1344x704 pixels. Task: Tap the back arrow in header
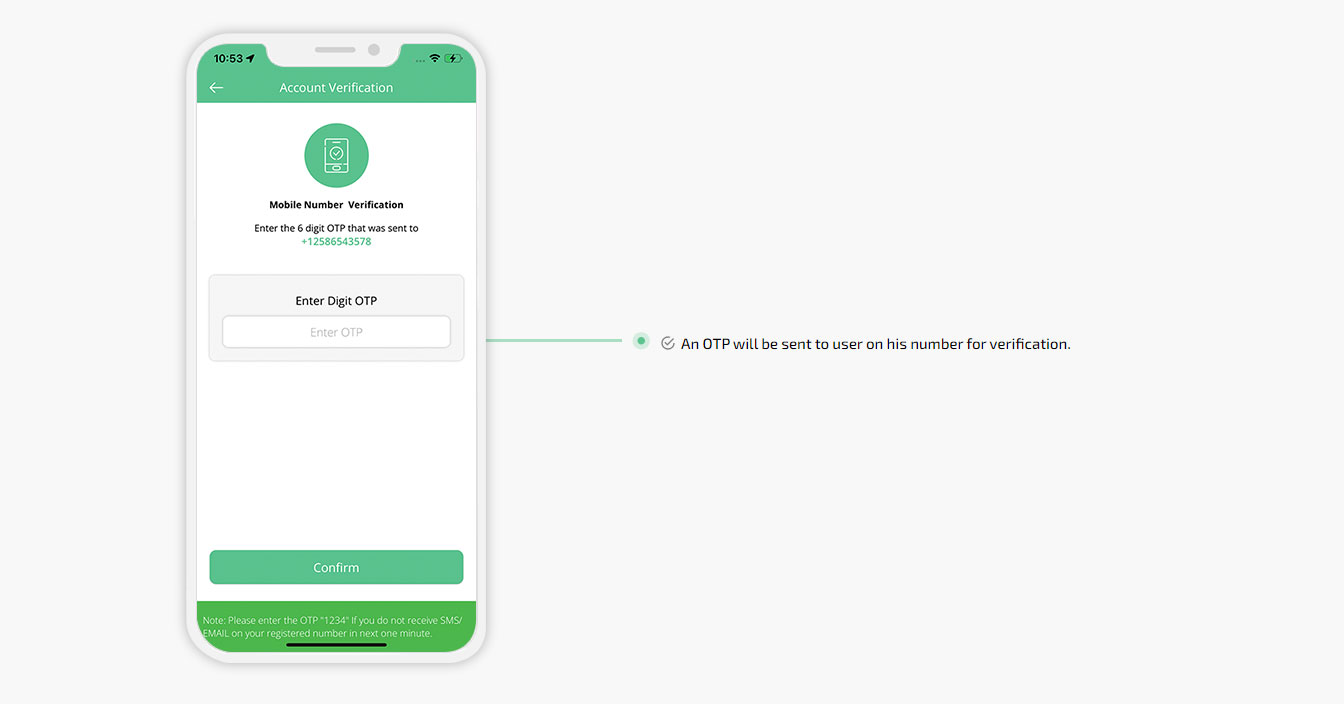216,88
